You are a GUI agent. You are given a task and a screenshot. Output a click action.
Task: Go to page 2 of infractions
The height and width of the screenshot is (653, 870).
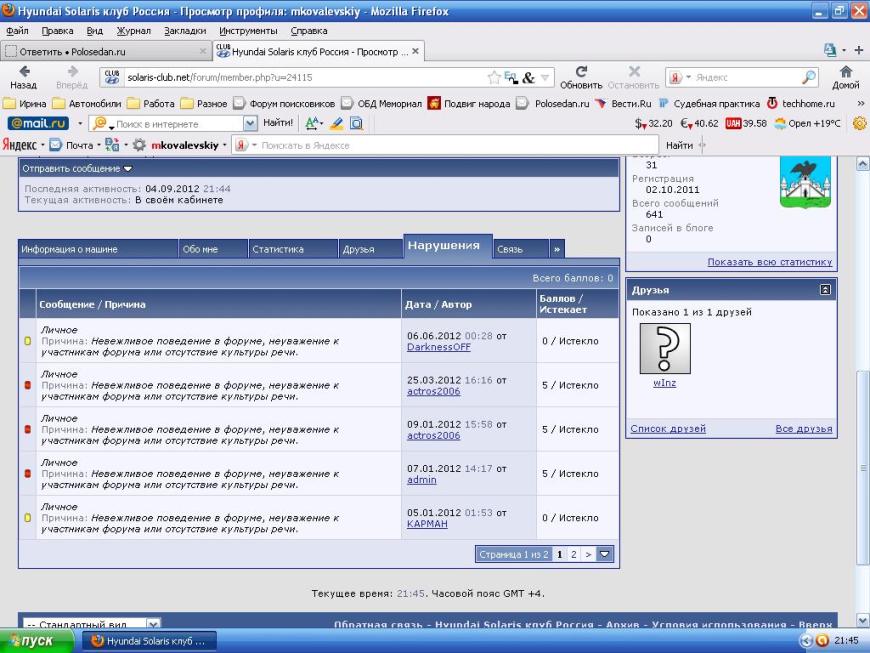coord(573,553)
